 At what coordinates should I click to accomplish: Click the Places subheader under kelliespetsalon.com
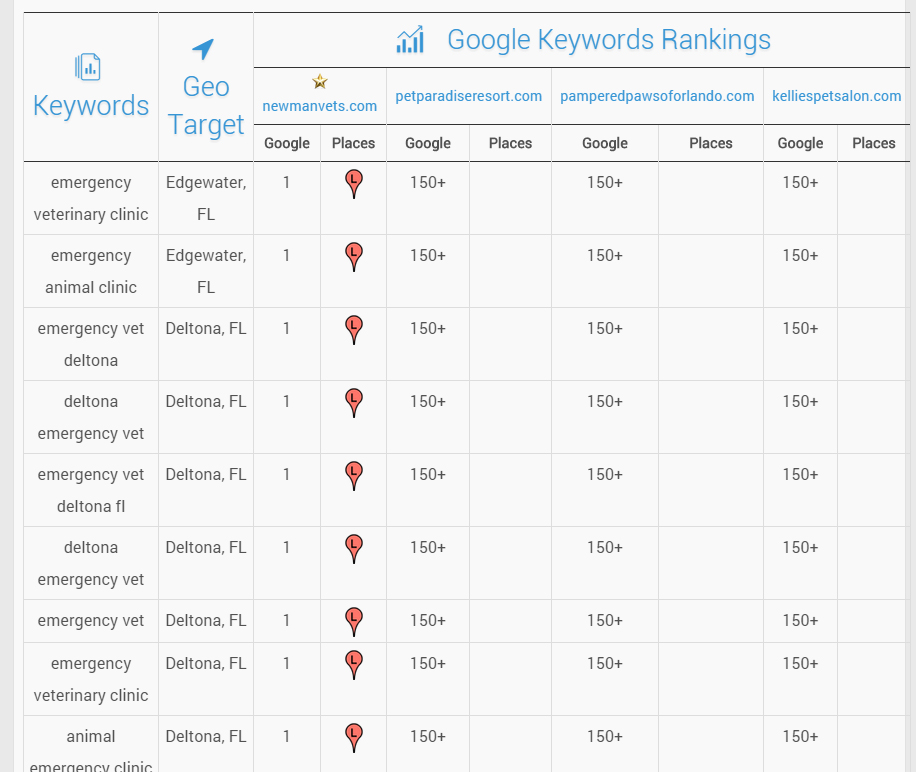click(x=873, y=143)
